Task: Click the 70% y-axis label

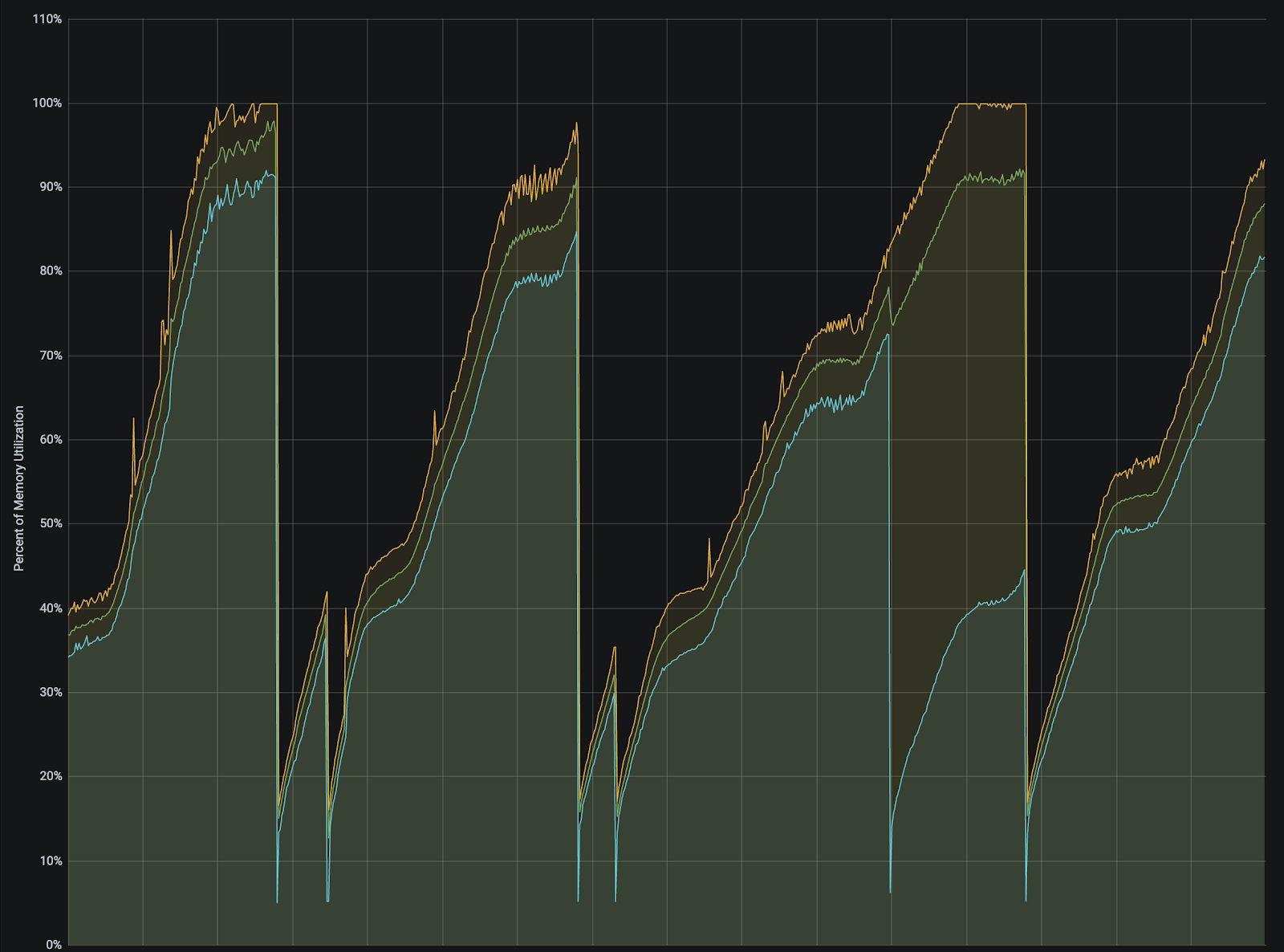Action: coord(50,356)
